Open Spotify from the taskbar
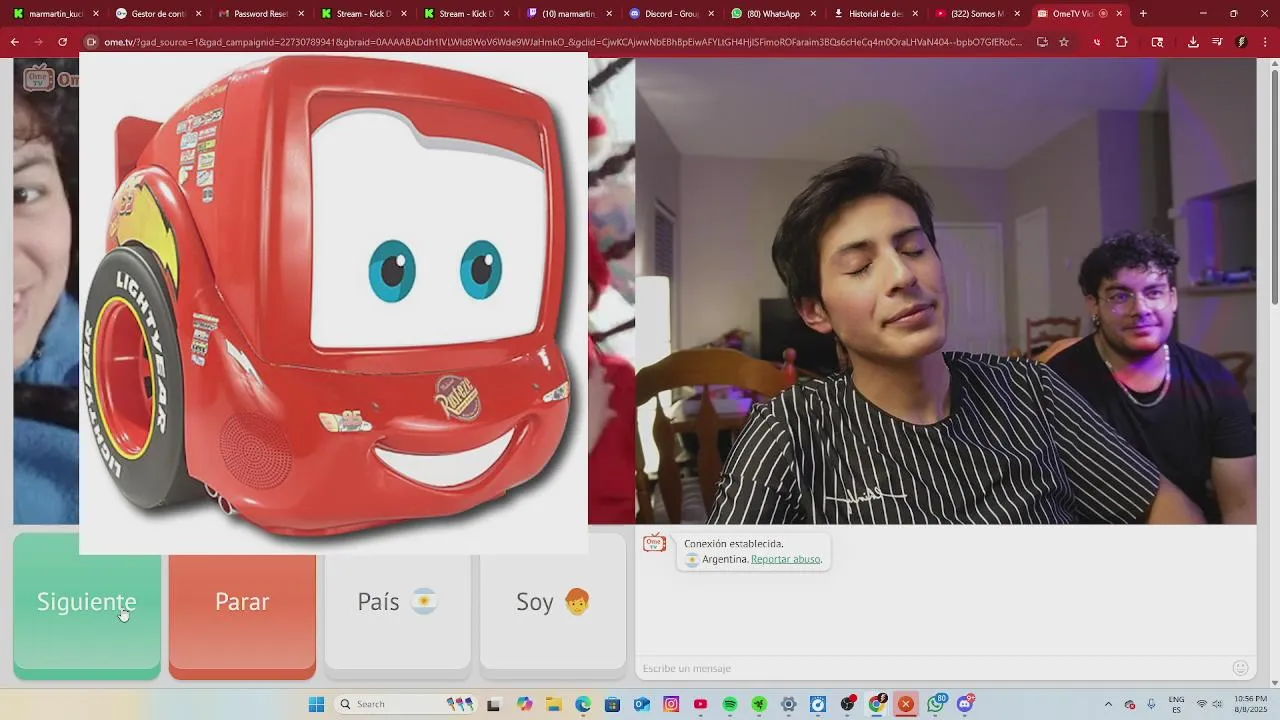The height and width of the screenshot is (720, 1280). 730,704
